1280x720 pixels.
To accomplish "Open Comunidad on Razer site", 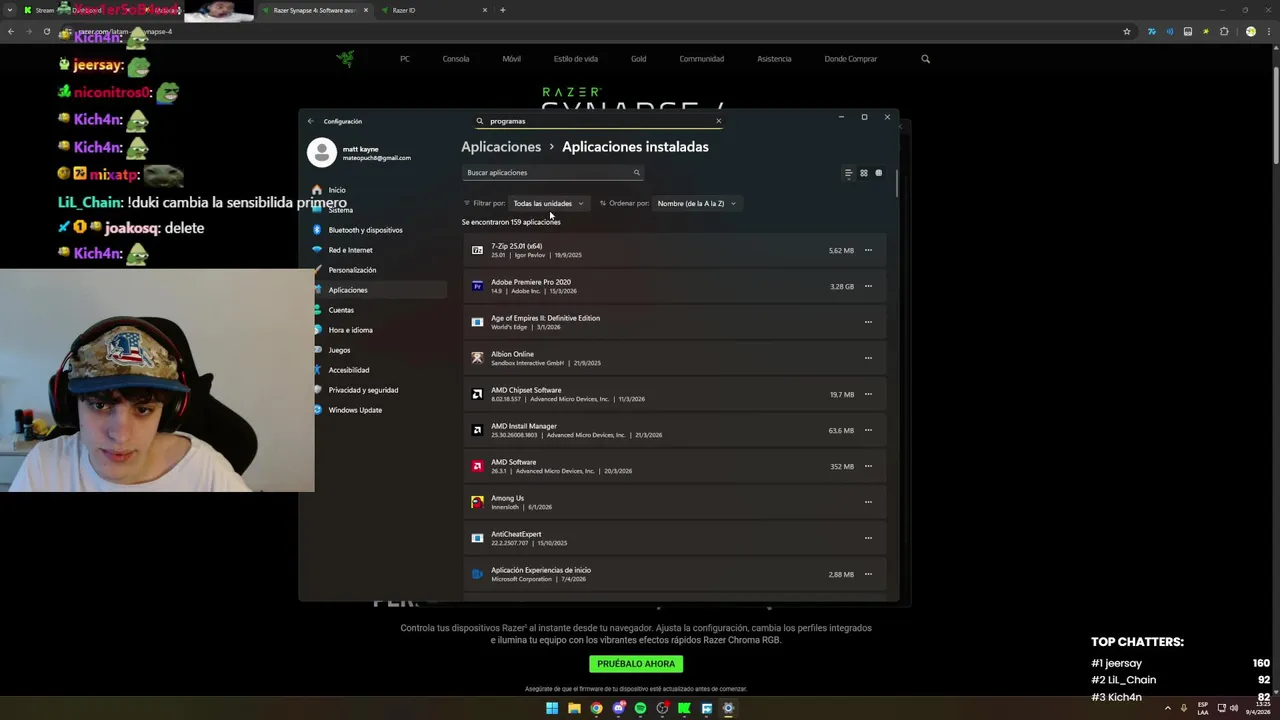I will pyautogui.click(x=702, y=59).
